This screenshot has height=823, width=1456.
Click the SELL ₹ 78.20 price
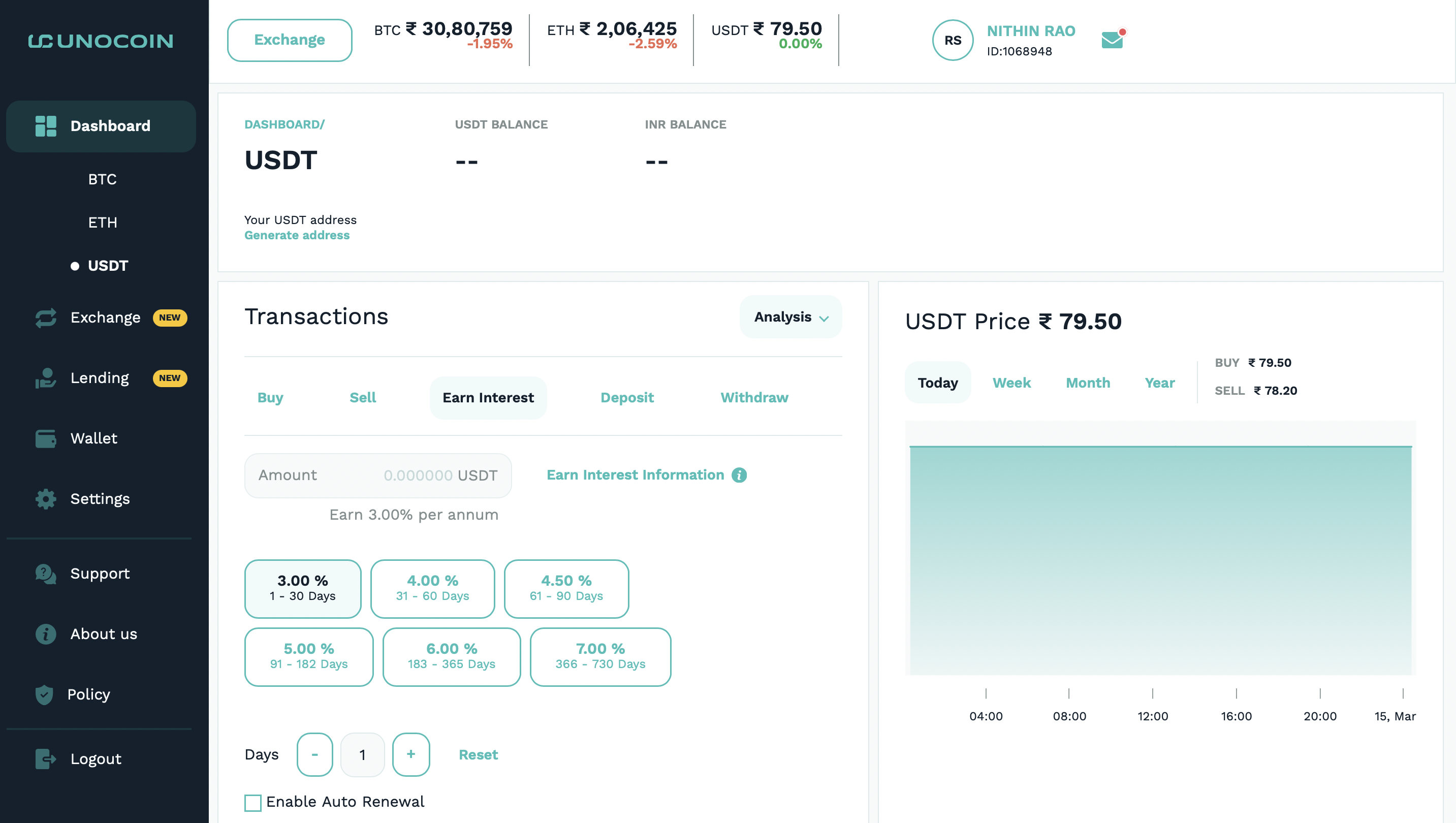click(x=1256, y=391)
